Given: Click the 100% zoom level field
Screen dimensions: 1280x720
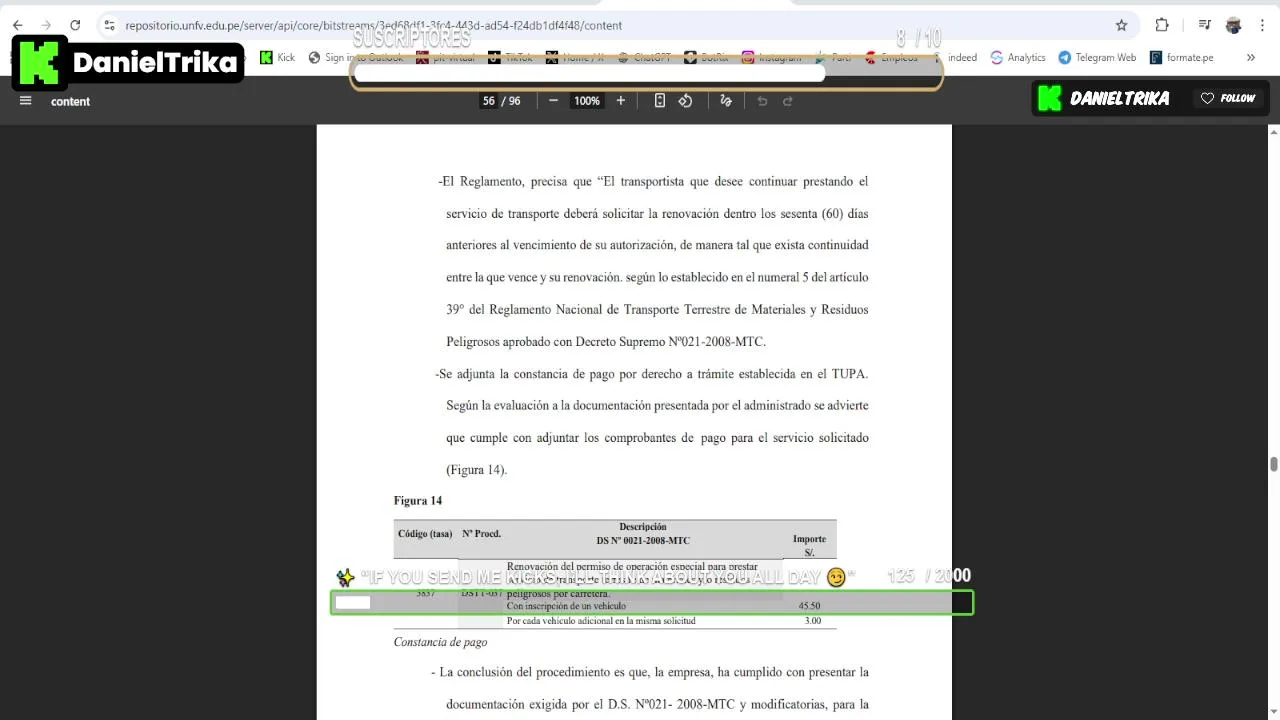Looking at the screenshot, I should pyautogui.click(x=586, y=100).
